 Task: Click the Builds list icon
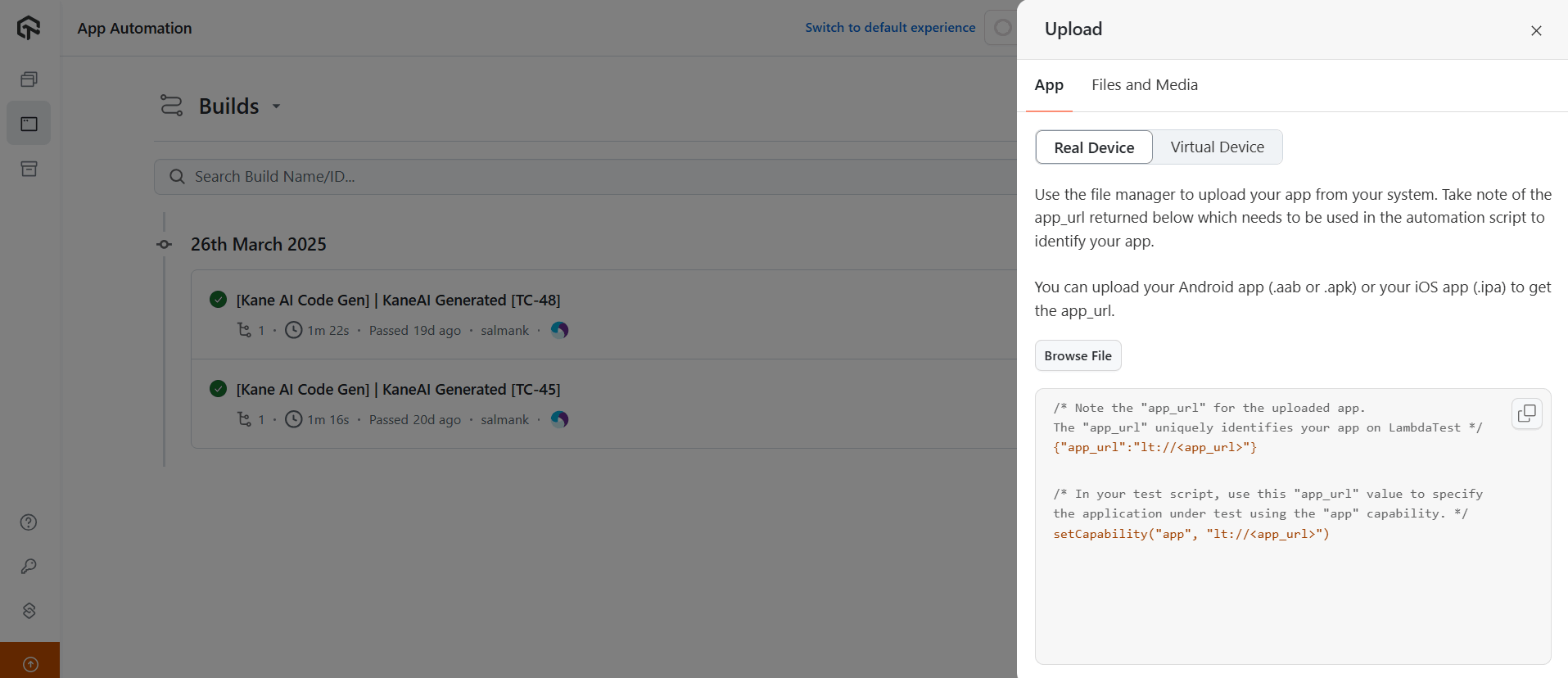(x=171, y=106)
